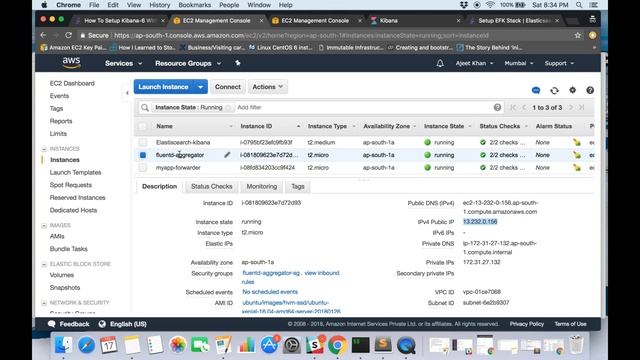Image resolution: width=640 pixels, height=360 pixels.
Task: Click the Connect button
Action: coord(227,87)
